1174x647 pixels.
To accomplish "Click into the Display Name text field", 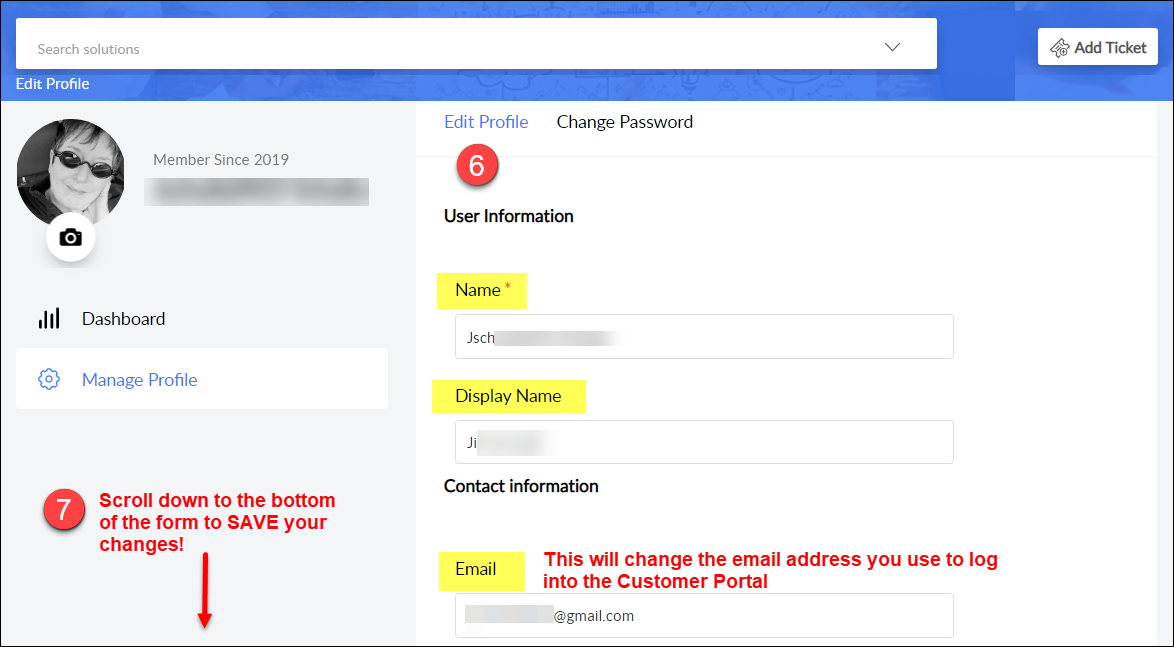I will [x=703, y=442].
